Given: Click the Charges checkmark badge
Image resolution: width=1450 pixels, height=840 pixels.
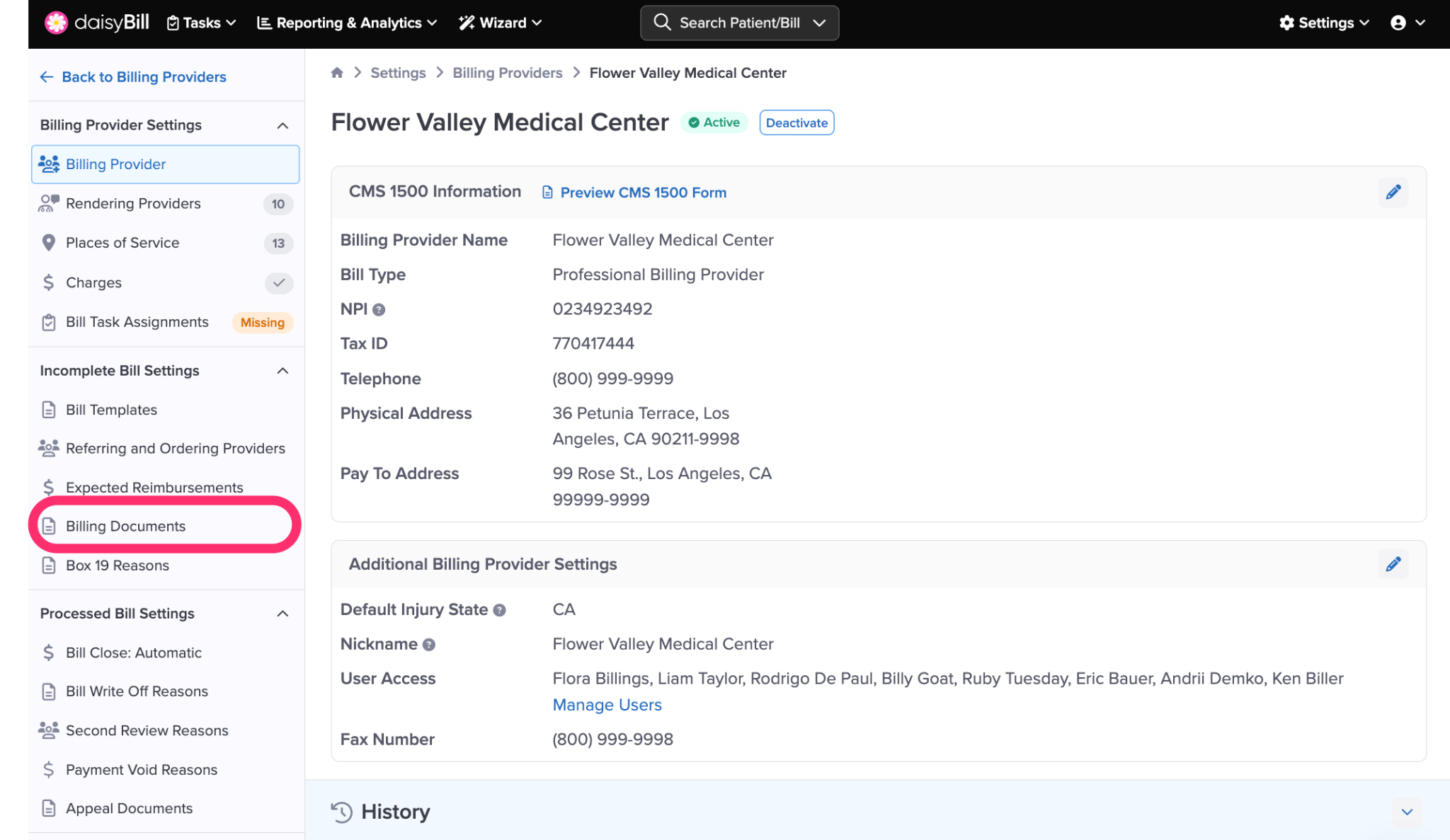Looking at the screenshot, I should [278, 283].
